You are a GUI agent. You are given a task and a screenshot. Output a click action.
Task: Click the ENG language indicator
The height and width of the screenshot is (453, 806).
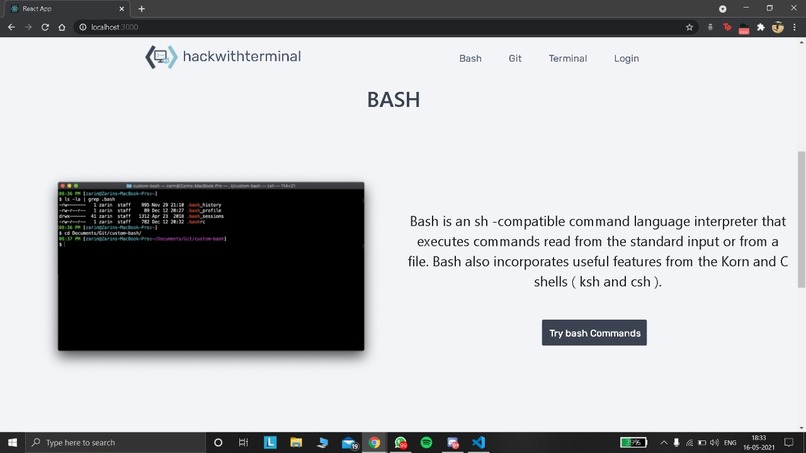point(730,443)
